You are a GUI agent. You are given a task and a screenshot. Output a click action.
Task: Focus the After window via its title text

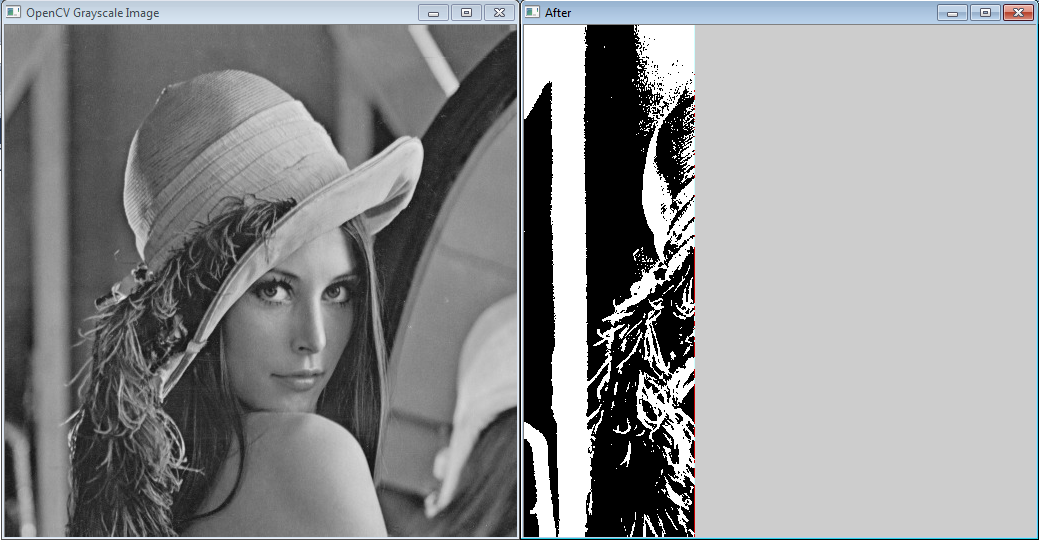coord(558,13)
